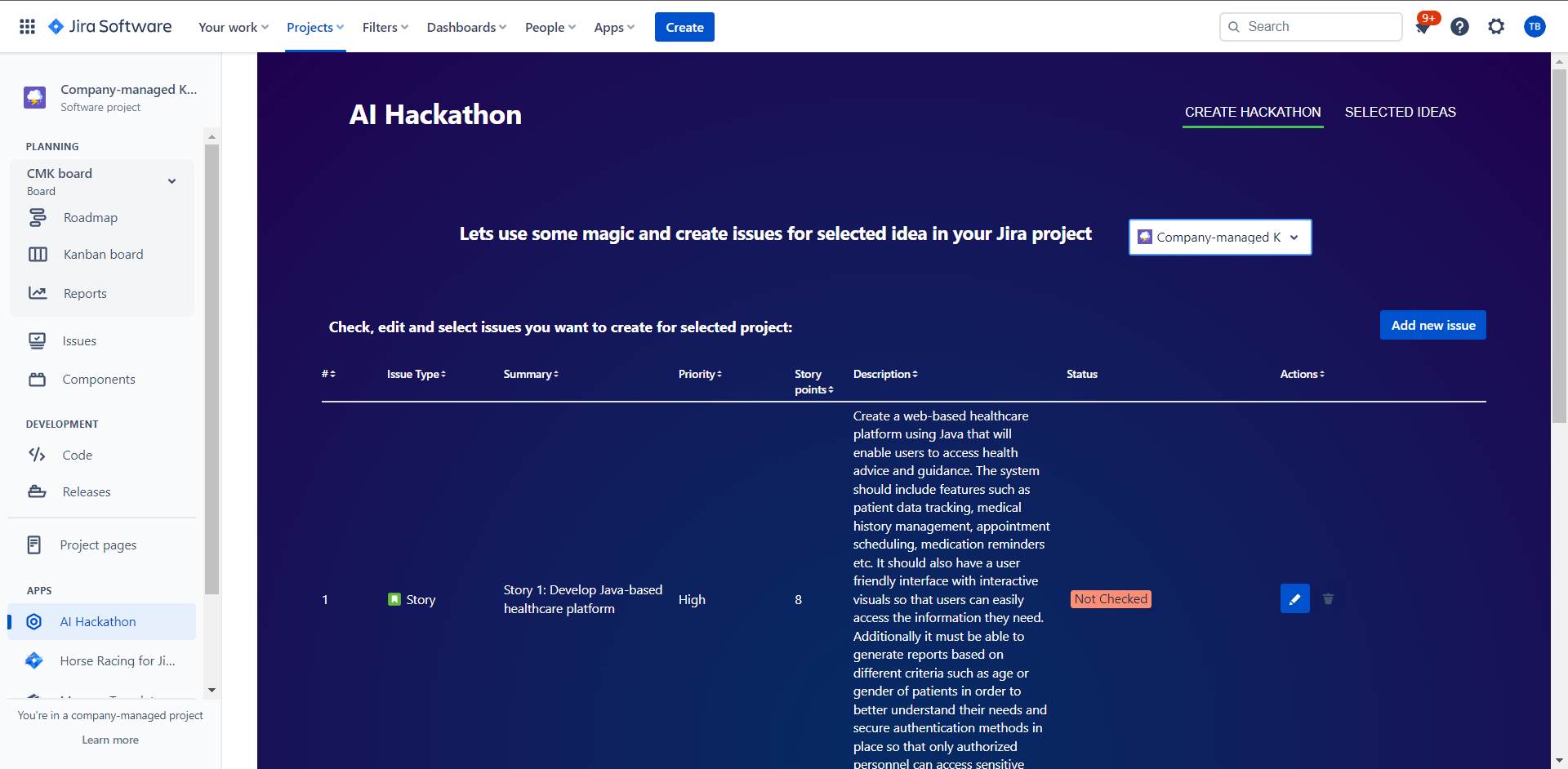Open the app switcher grid icon
This screenshot has height=769, width=1568.
click(x=27, y=27)
